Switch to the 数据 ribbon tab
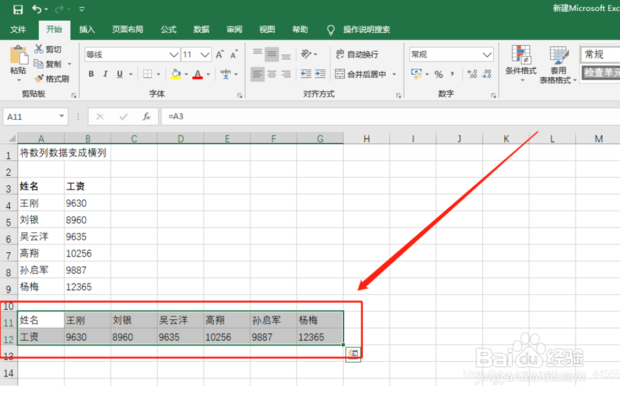This screenshot has width=620, height=399. [x=201, y=30]
